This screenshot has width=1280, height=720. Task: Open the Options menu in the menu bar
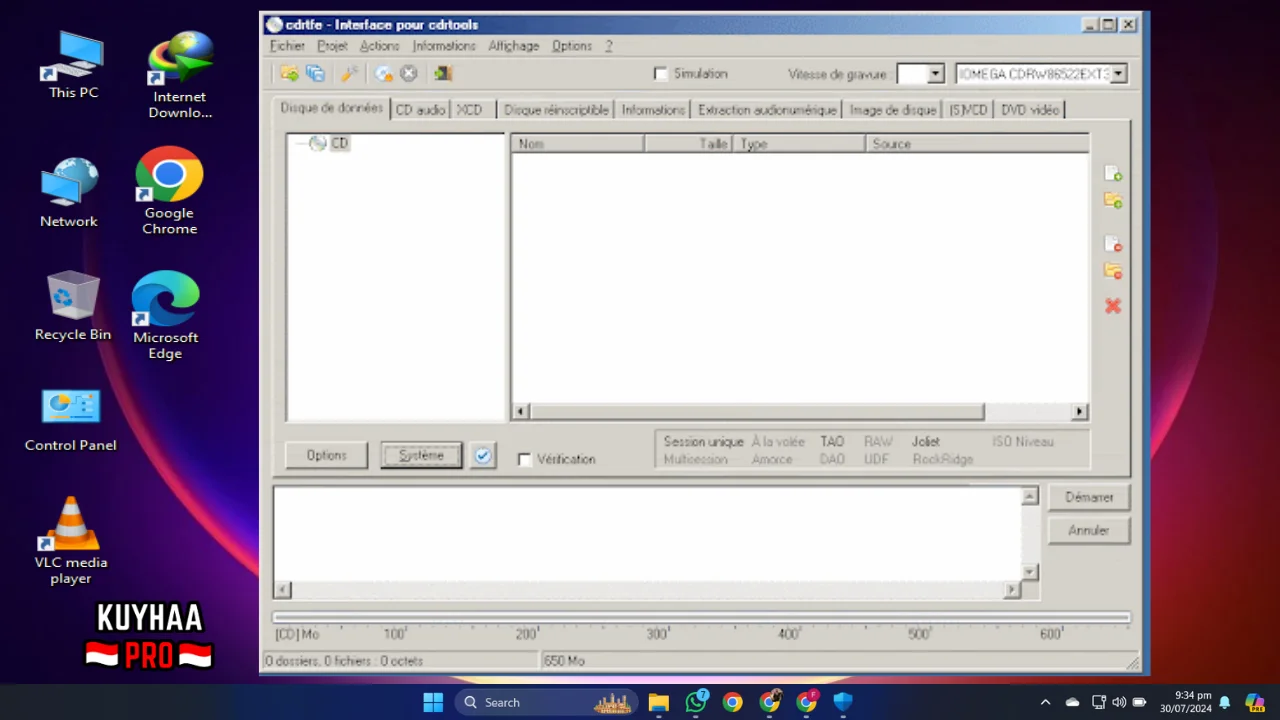pos(572,46)
